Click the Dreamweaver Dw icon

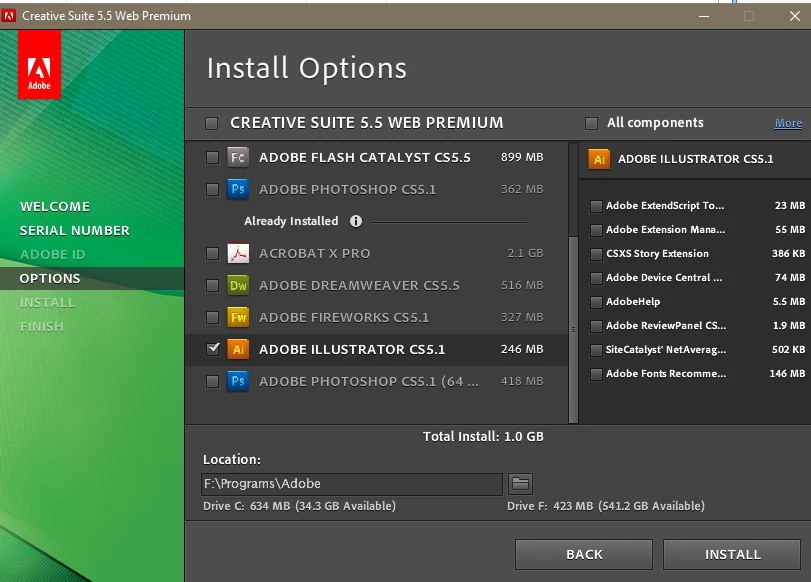tap(238, 286)
